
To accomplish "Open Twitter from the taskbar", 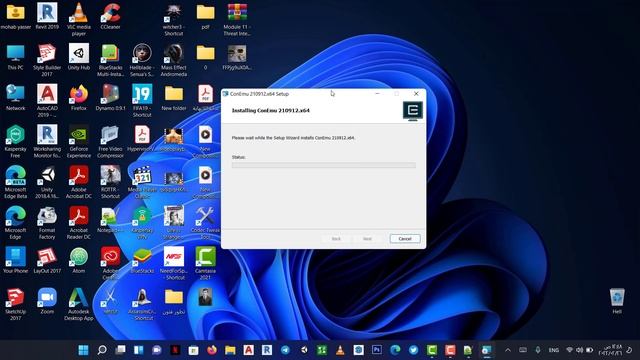I will point(413,350).
